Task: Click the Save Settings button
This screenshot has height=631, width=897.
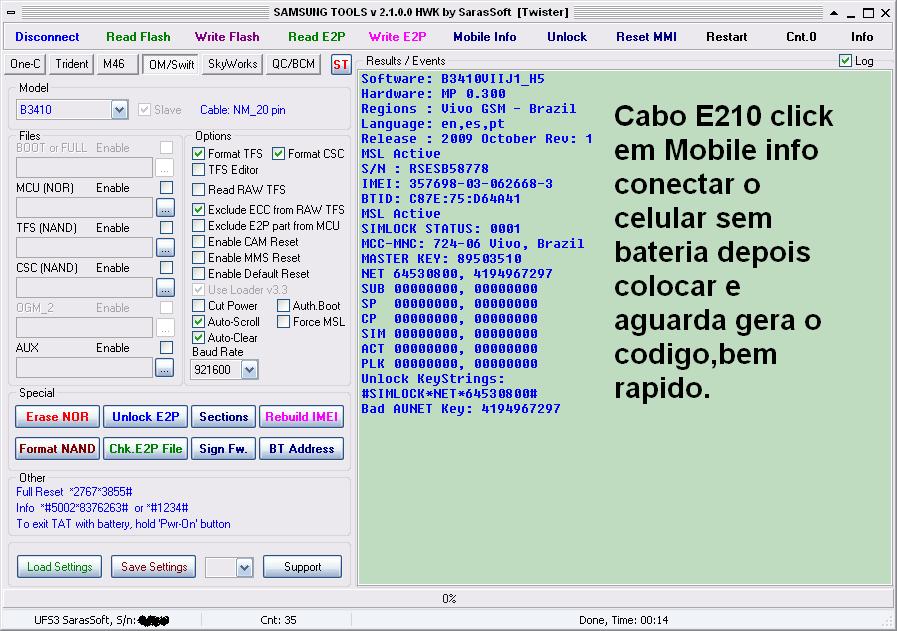Action: [154, 567]
